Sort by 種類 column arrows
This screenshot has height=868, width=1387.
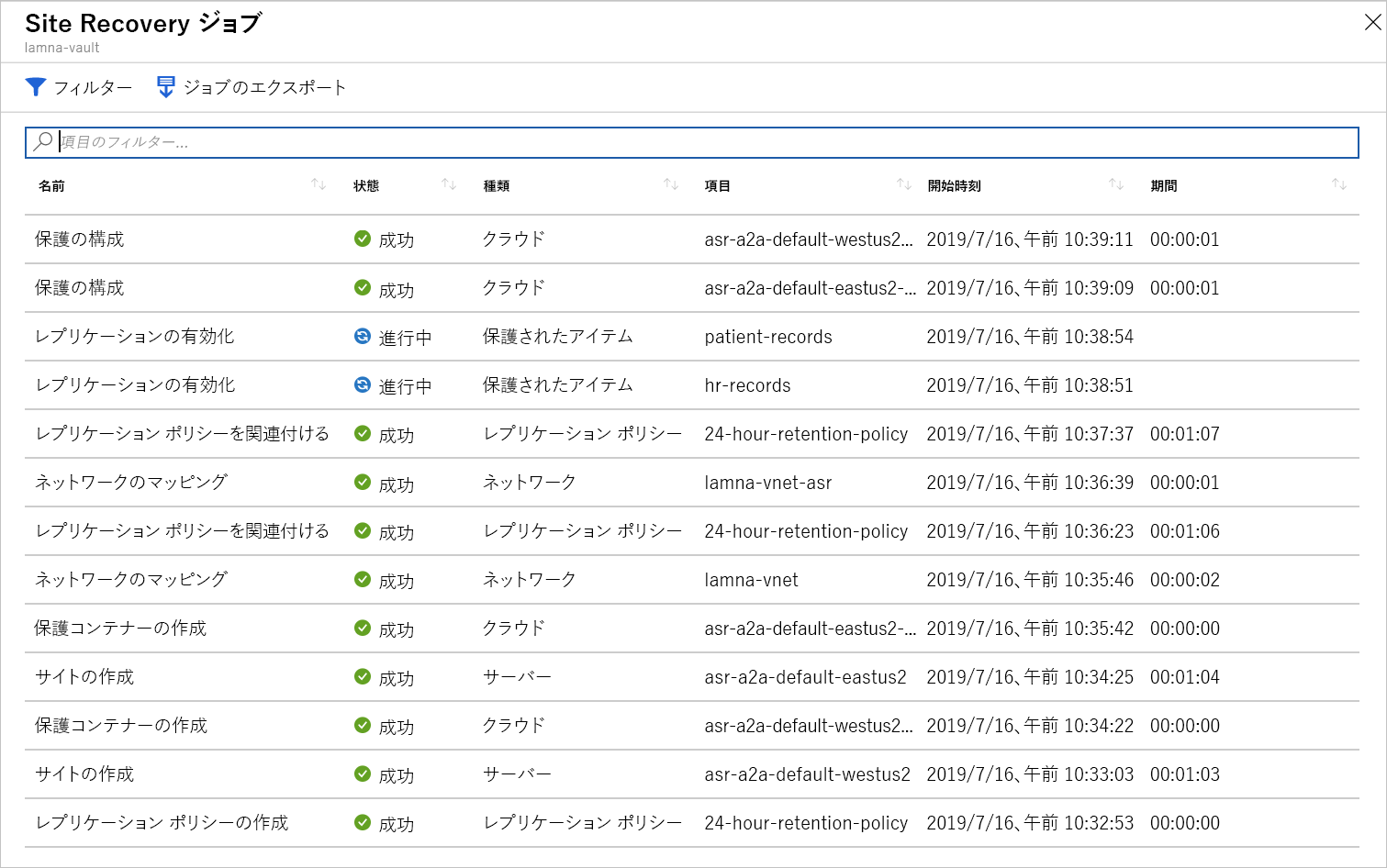[671, 184]
